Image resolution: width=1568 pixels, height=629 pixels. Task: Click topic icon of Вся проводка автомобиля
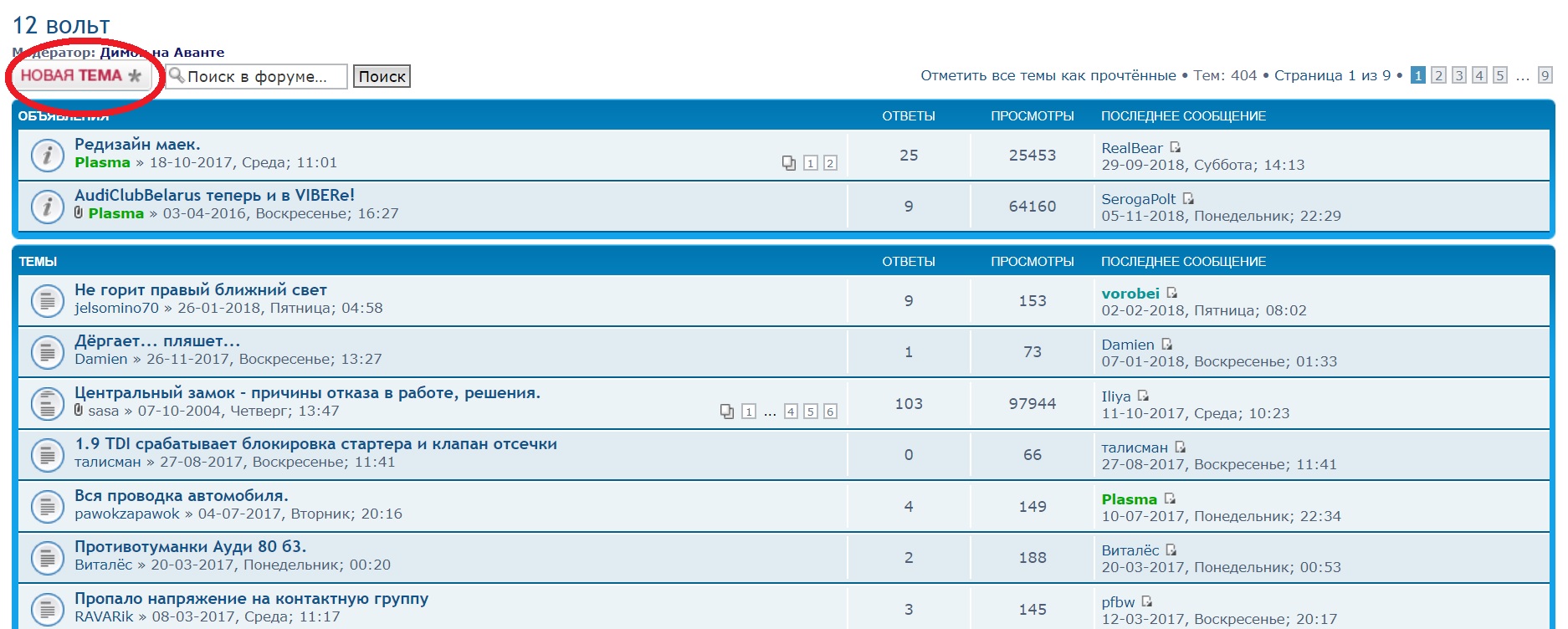pos(47,507)
